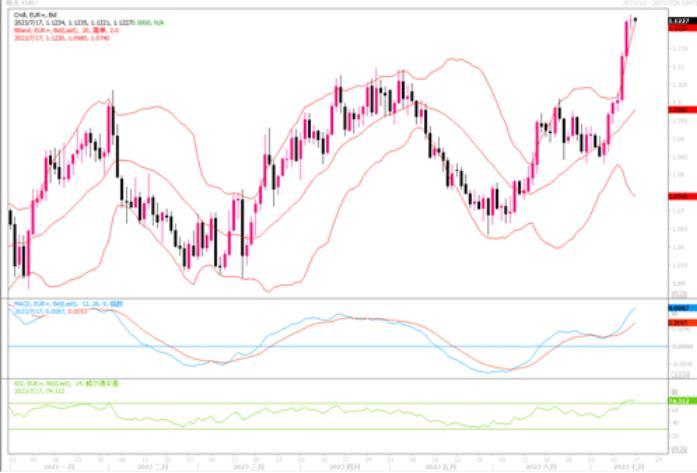This screenshot has height=473, width=697.
Task: Click the red MACD signal value tag on the axis
Action: (682, 323)
